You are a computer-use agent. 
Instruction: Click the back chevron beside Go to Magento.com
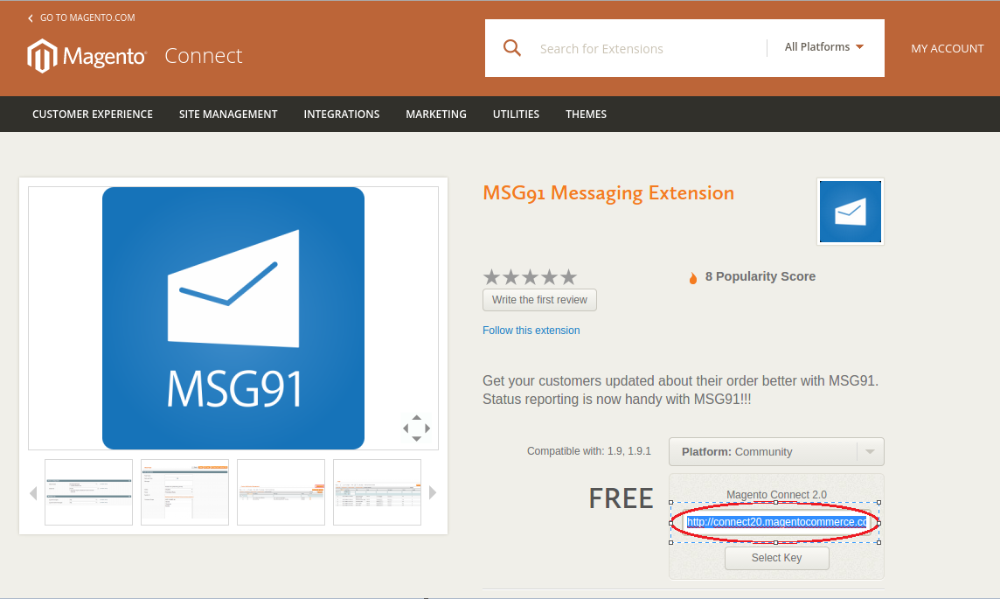pos(30,18)
